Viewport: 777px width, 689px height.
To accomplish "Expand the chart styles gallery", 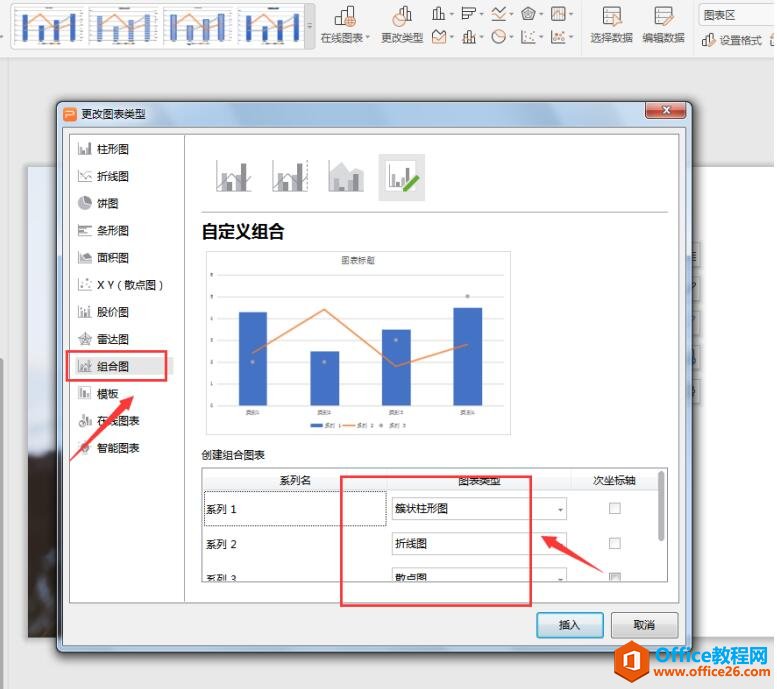I will (310, 26).
